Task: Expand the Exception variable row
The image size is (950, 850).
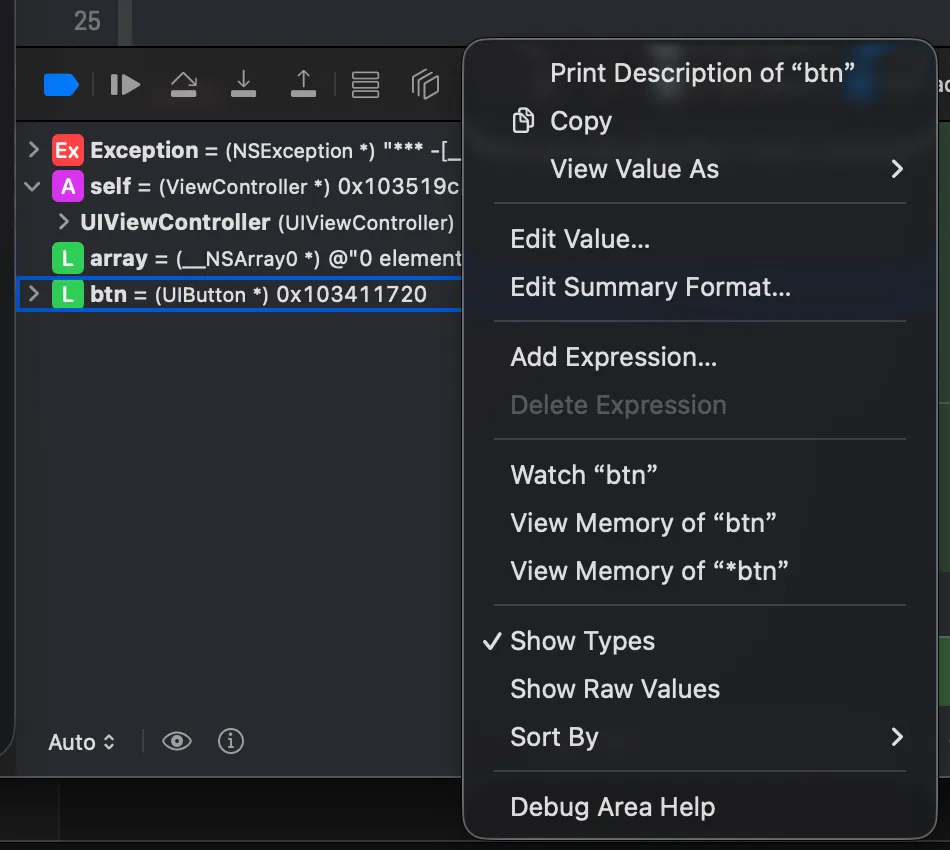Action: pos(34,150)
